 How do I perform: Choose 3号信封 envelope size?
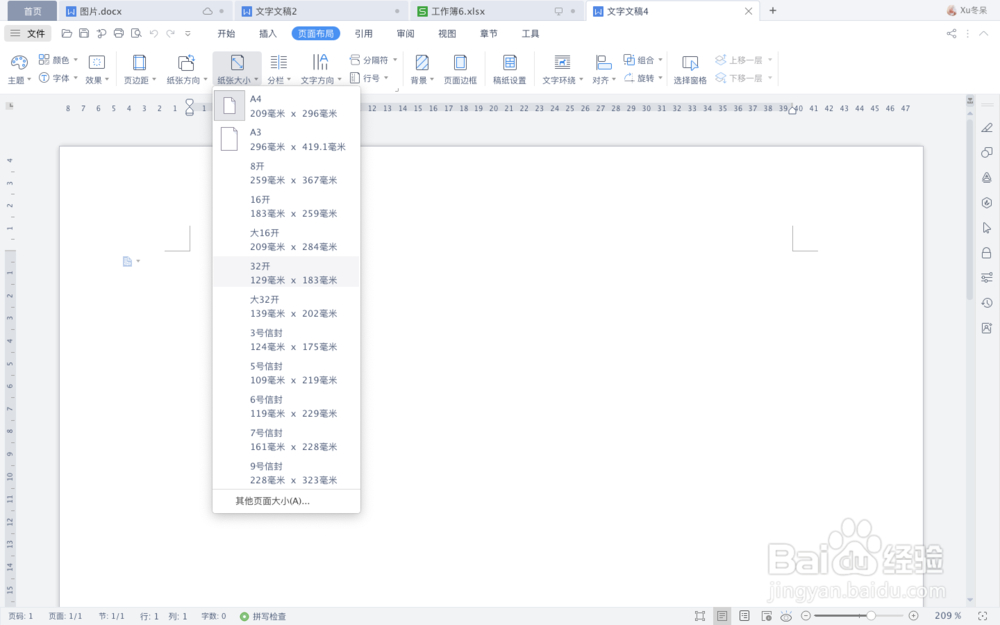(x=286, y=339)
